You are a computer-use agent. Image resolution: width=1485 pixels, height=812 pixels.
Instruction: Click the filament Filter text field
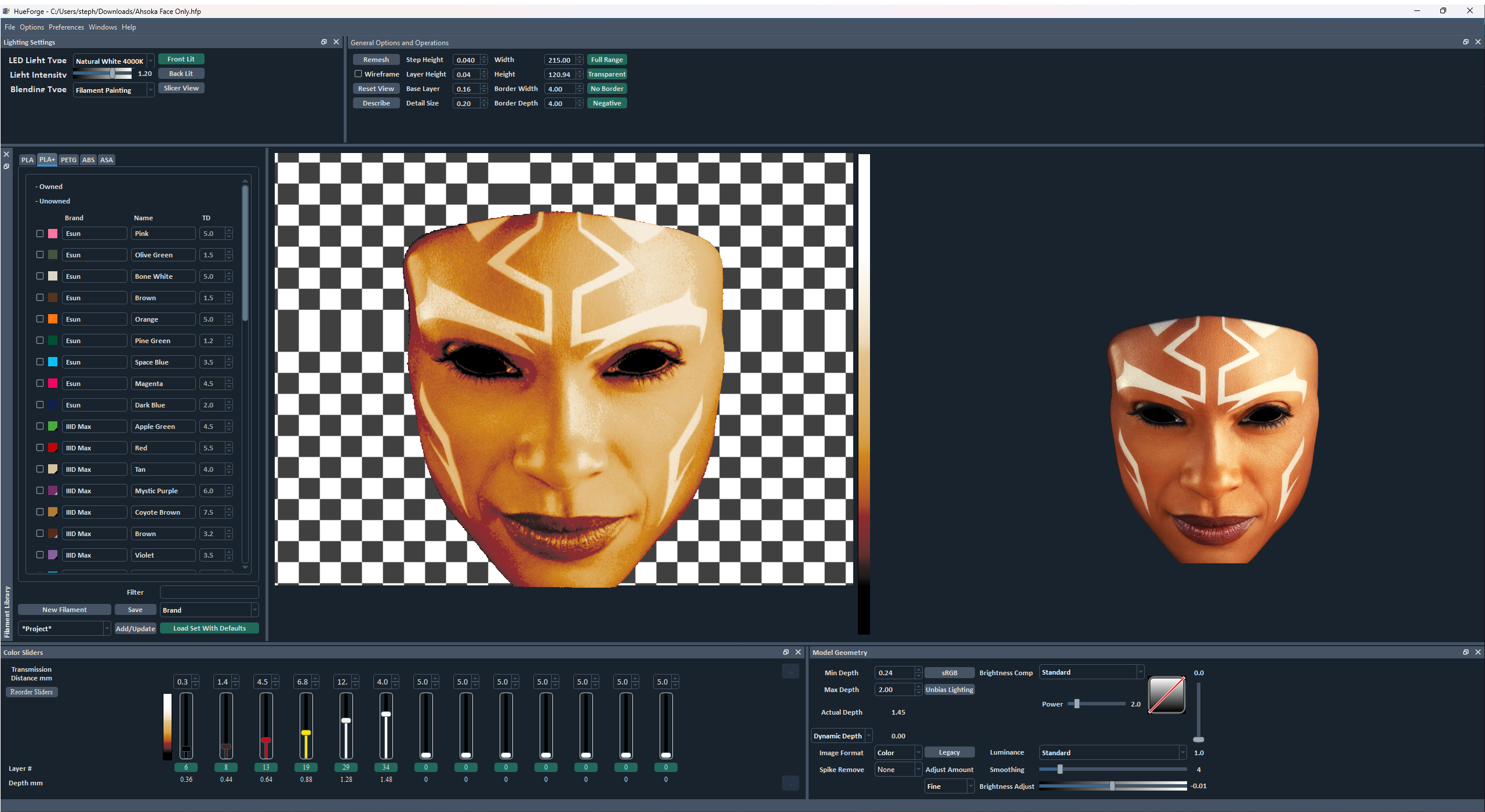209,592
